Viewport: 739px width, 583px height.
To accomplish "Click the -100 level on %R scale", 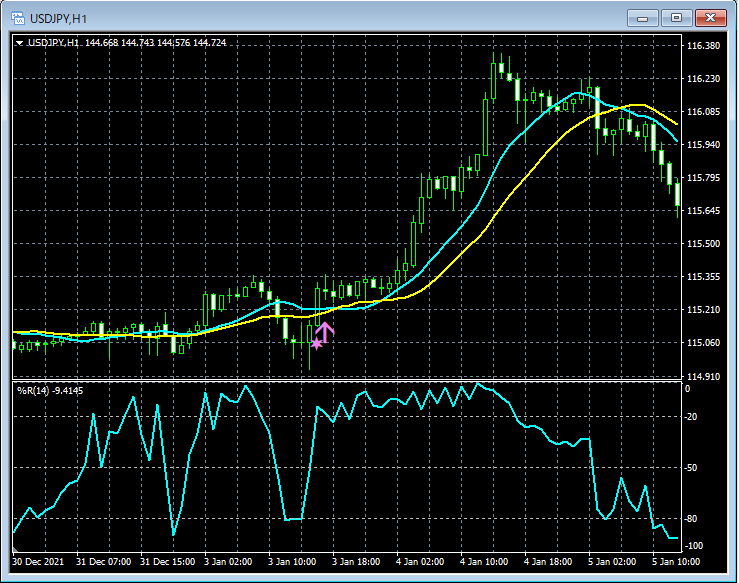I will (693, 546).
